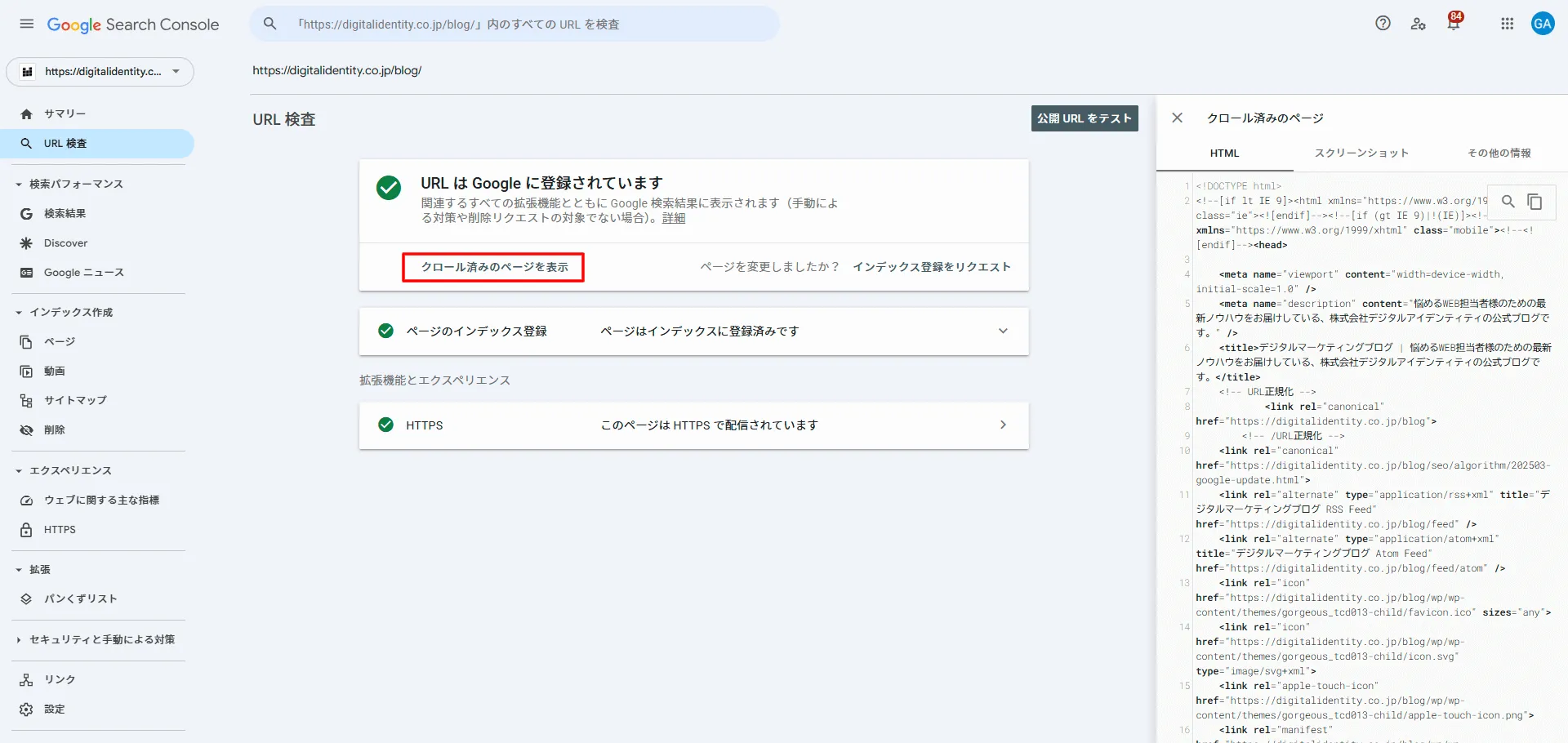Screen dimensions: 1568x743
Task: Open the 詳細 link
Action: [x=674, y=218]
